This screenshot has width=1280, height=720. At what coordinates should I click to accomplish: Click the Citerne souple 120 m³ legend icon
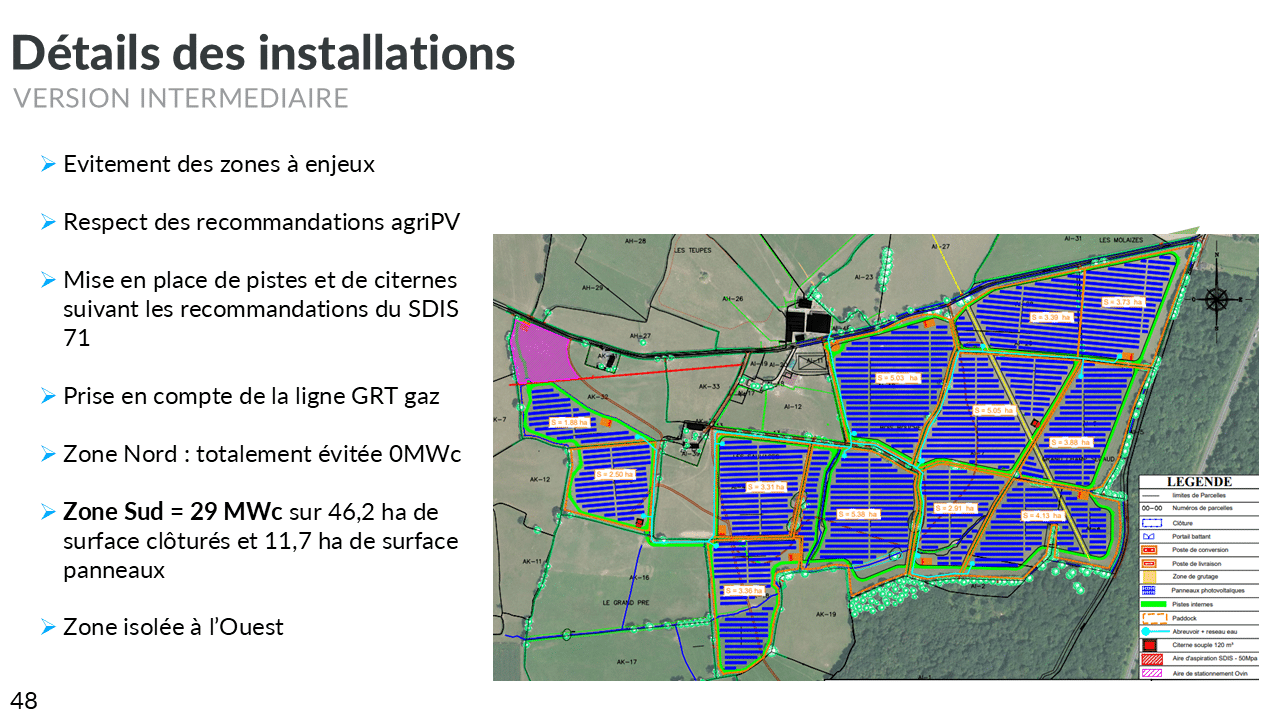pos(1149,646)
